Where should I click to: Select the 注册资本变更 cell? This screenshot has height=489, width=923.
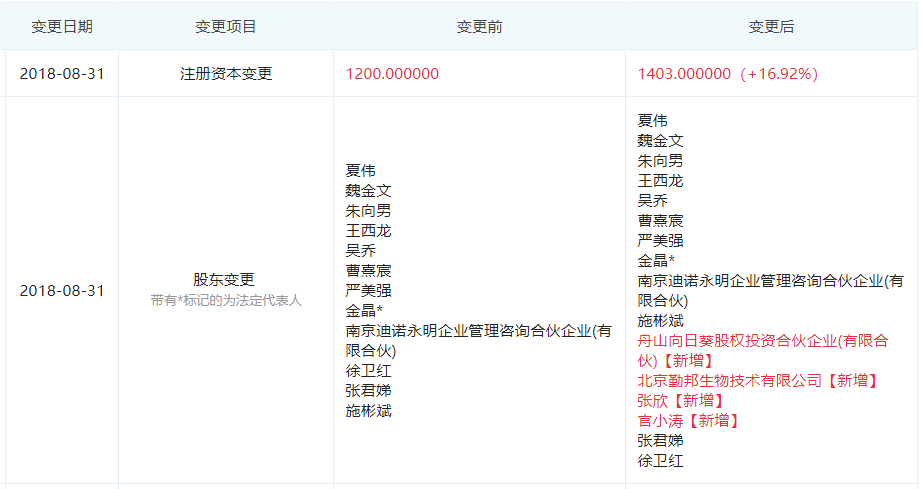(226, 74)
